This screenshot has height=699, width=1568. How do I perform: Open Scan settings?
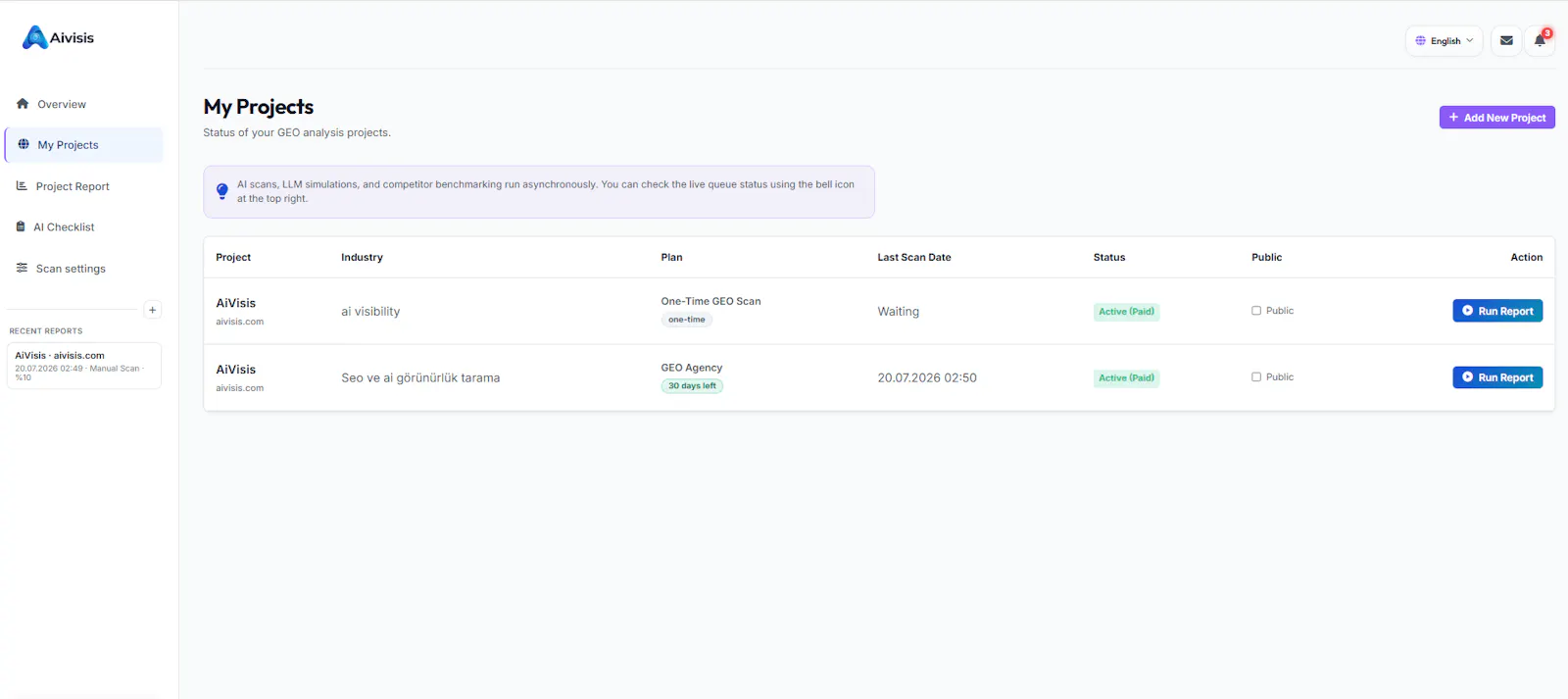tap(71, 269)
